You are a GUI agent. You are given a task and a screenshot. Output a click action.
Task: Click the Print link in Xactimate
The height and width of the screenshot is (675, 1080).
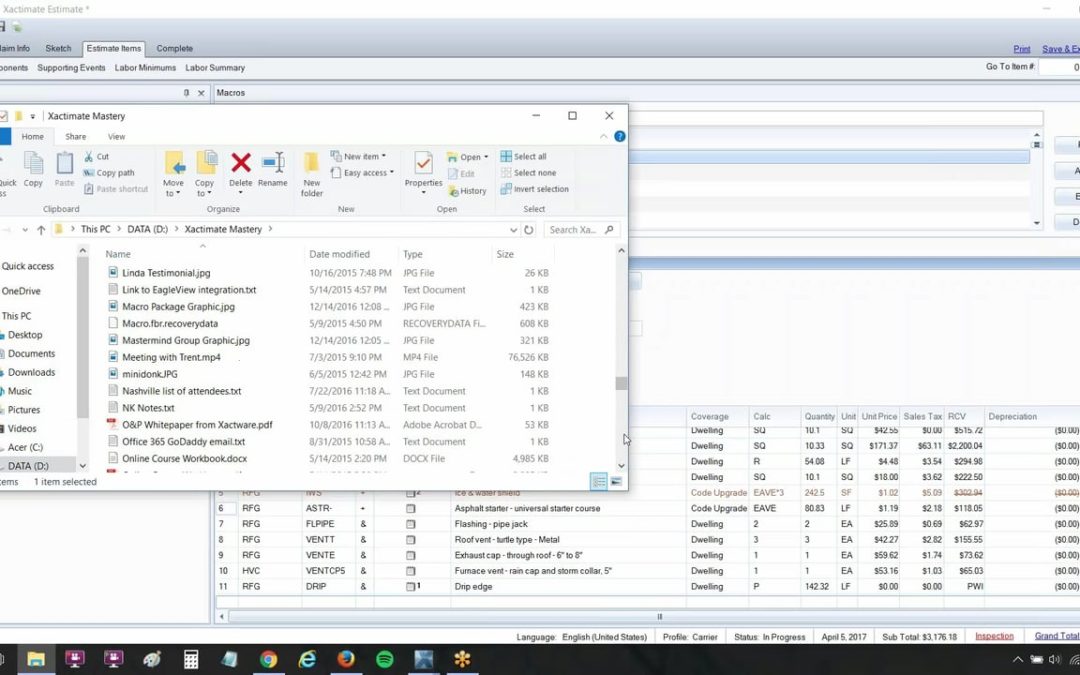pos(1021,49)
